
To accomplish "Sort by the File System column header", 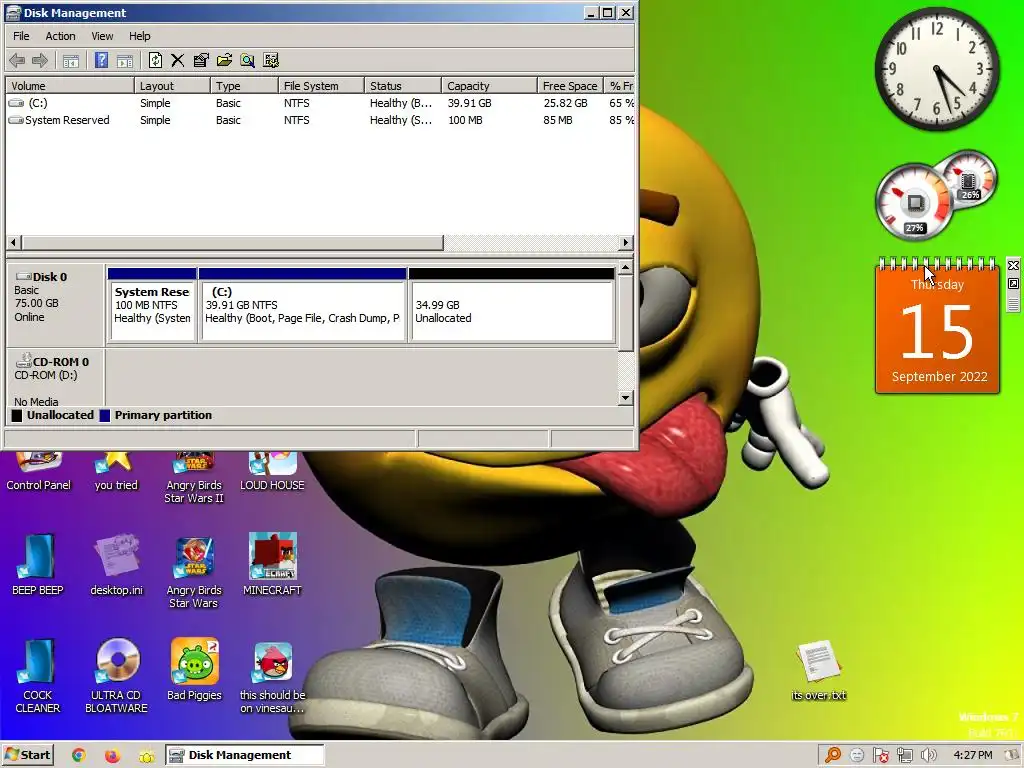I will click(321, 86).
